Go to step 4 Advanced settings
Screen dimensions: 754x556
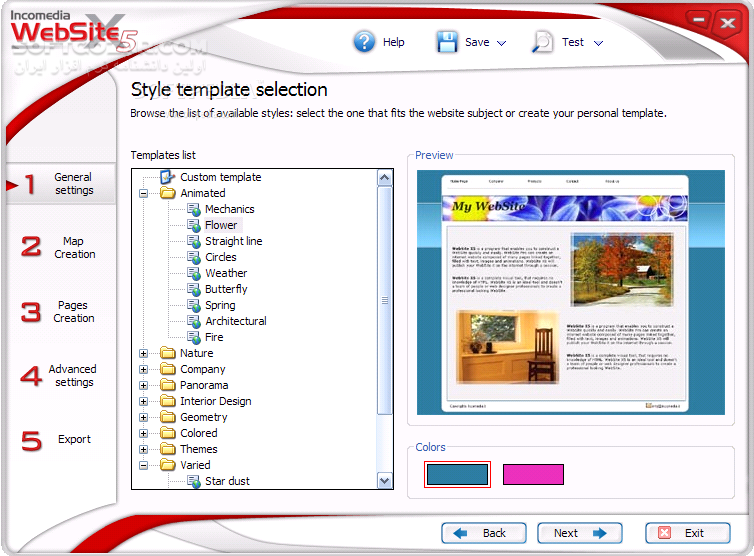click(60, 376)
